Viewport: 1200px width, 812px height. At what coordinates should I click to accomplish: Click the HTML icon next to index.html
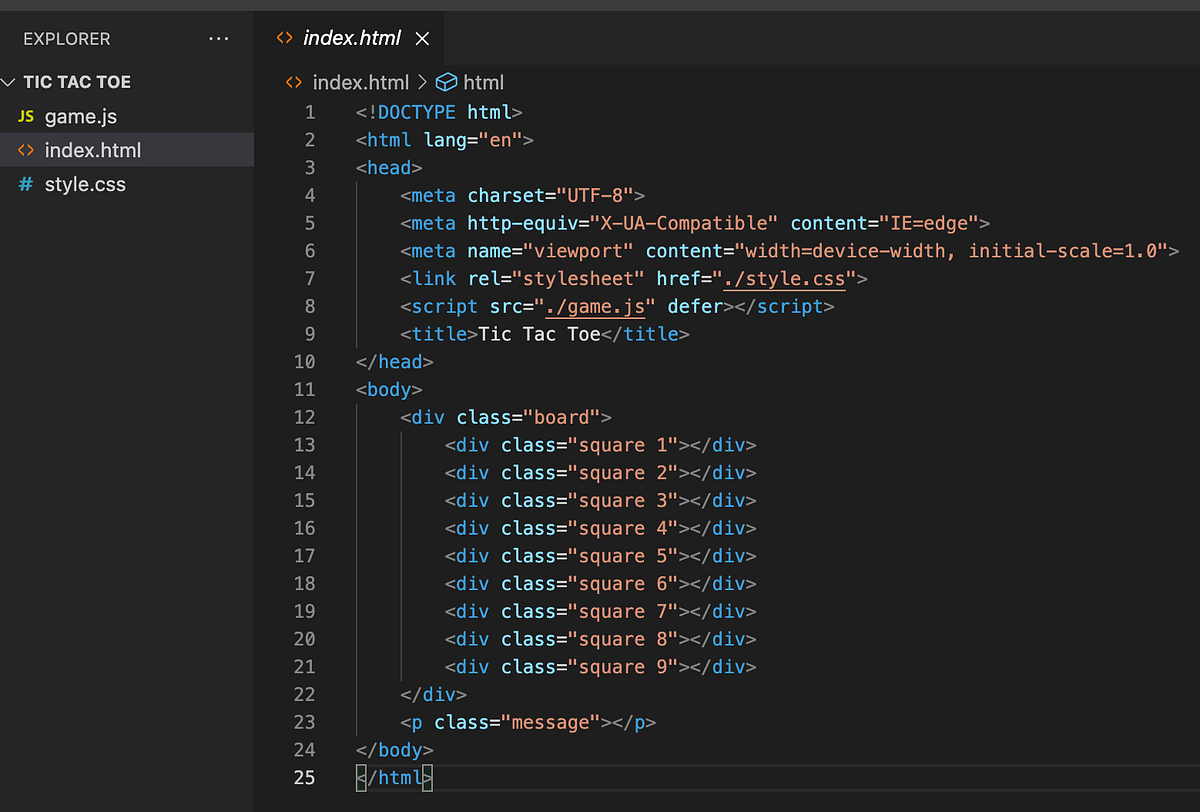(x=25, y=150)
